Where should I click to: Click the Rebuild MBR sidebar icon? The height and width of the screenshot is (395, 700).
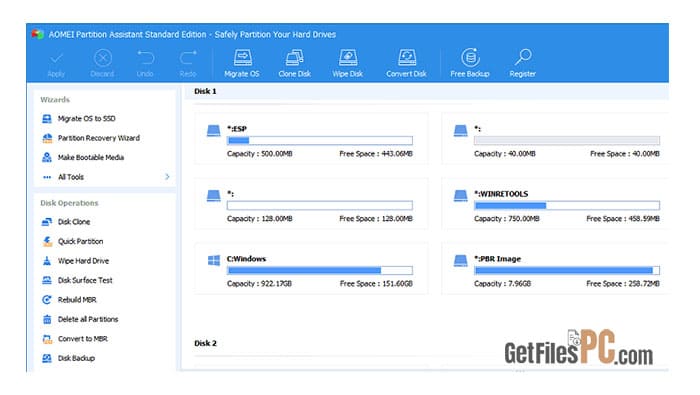(x=47, y=300)
